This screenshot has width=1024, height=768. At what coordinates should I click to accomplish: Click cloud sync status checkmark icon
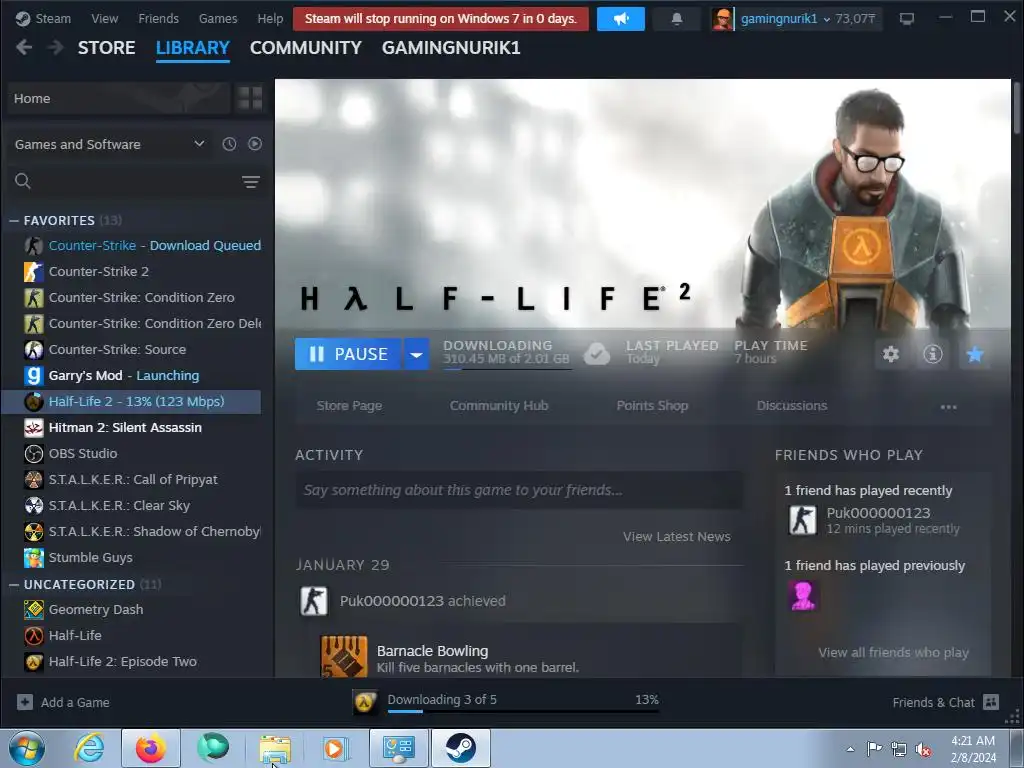[596, 354]
